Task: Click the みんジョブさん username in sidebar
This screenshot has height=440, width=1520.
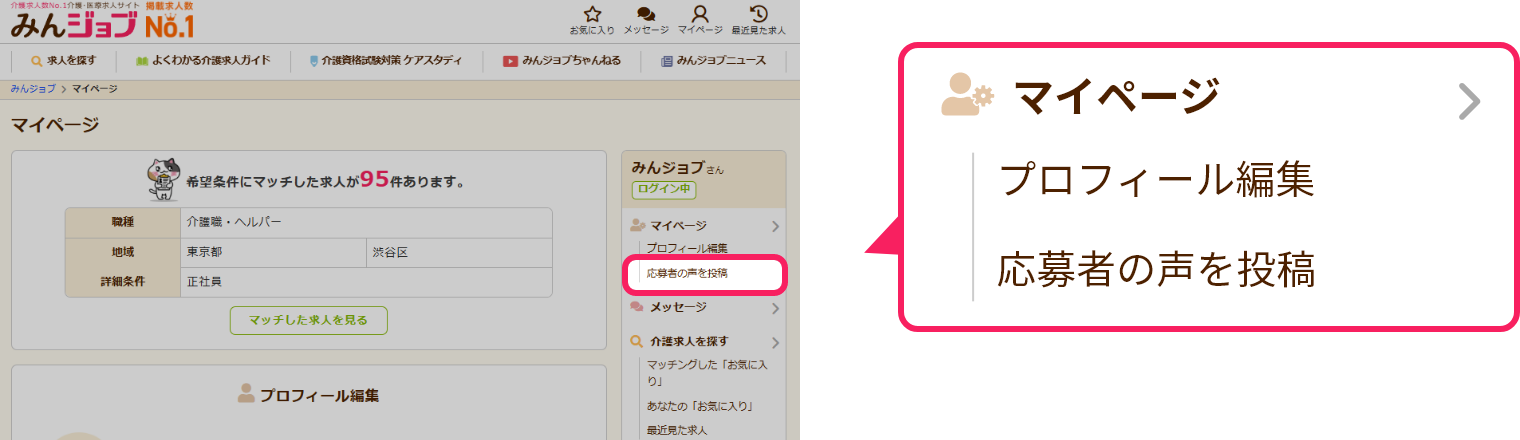Action: click(x=678, y=167)
